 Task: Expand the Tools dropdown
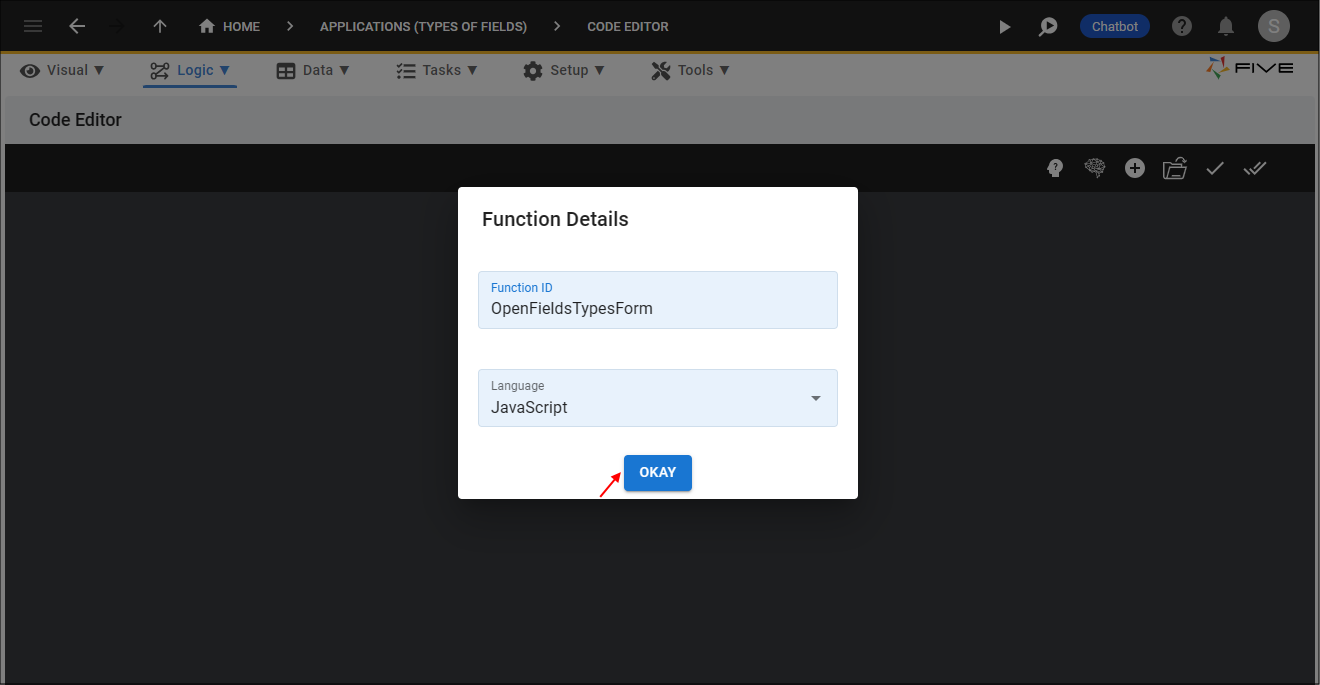coord(690,70)
